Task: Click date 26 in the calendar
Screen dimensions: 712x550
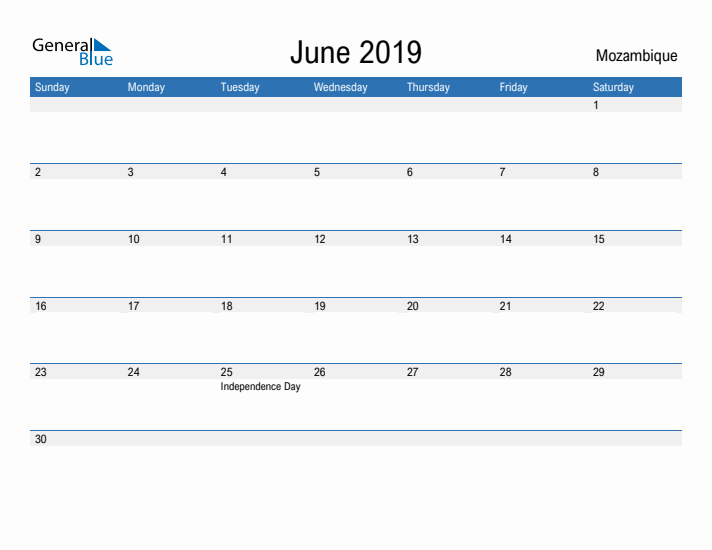Action: 320,372
